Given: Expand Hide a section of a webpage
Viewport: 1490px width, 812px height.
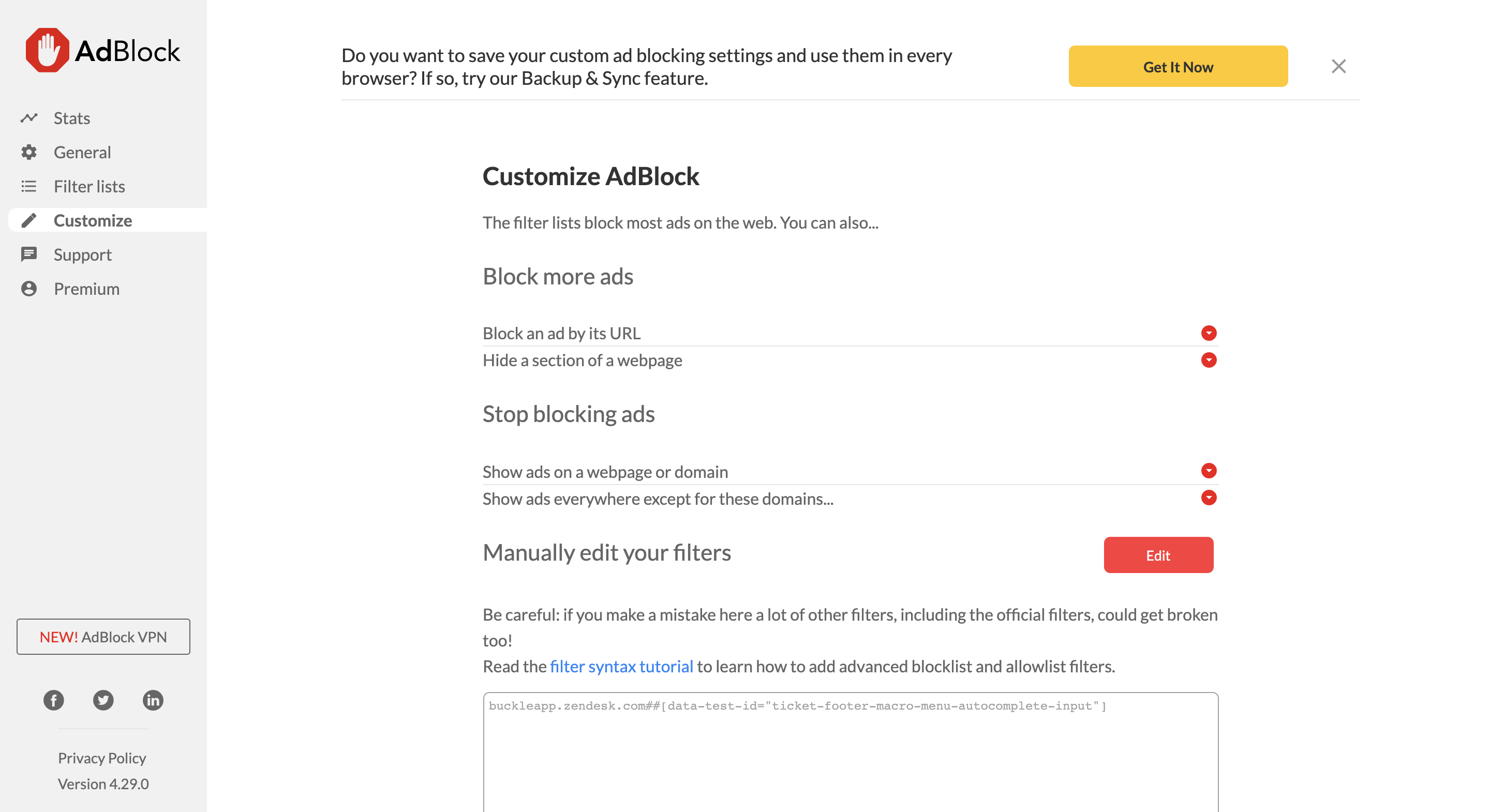Looking at the screenshot, I should tap(1209, 360).
